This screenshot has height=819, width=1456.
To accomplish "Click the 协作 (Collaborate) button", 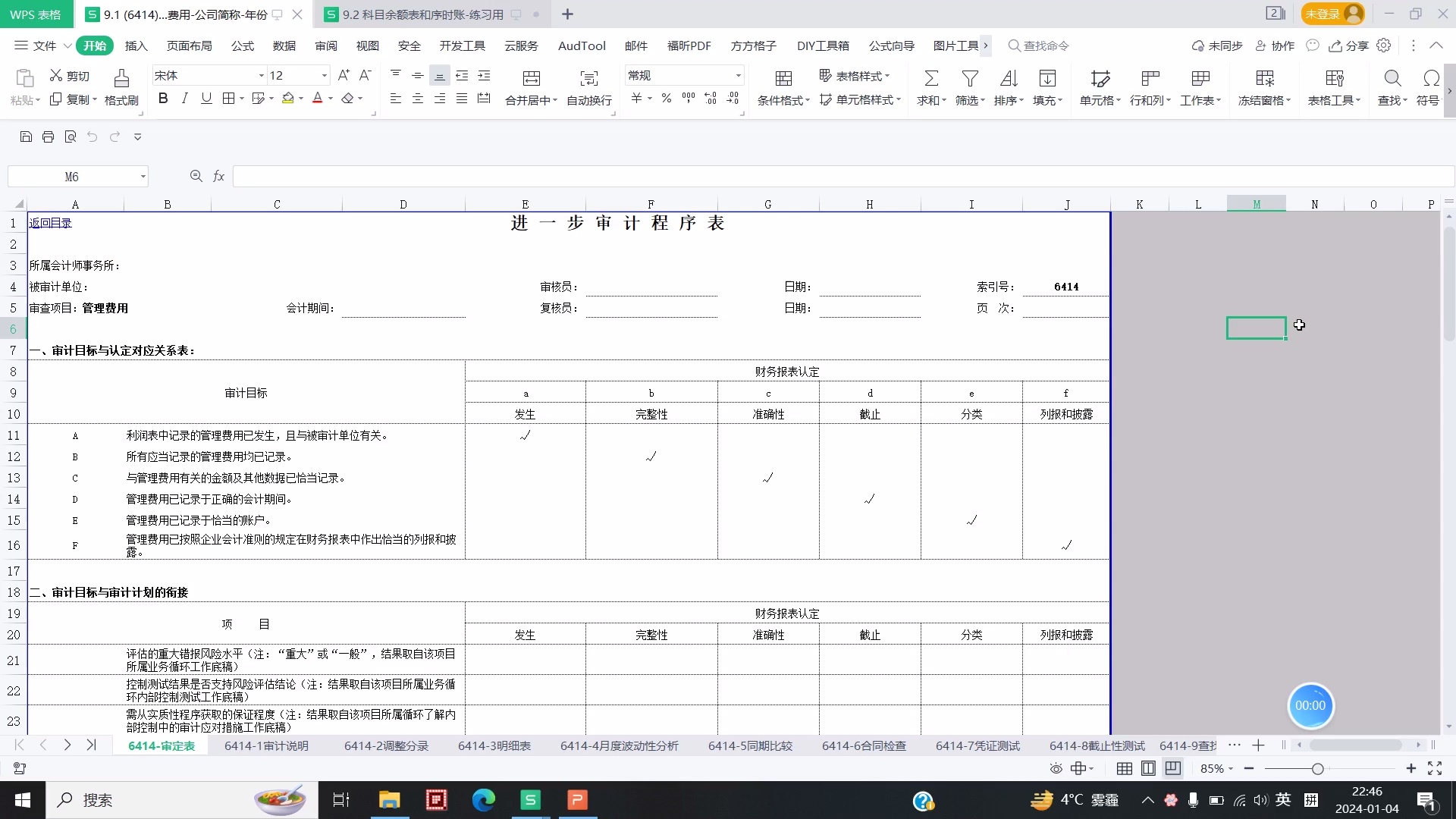I will pos(1275,45).
